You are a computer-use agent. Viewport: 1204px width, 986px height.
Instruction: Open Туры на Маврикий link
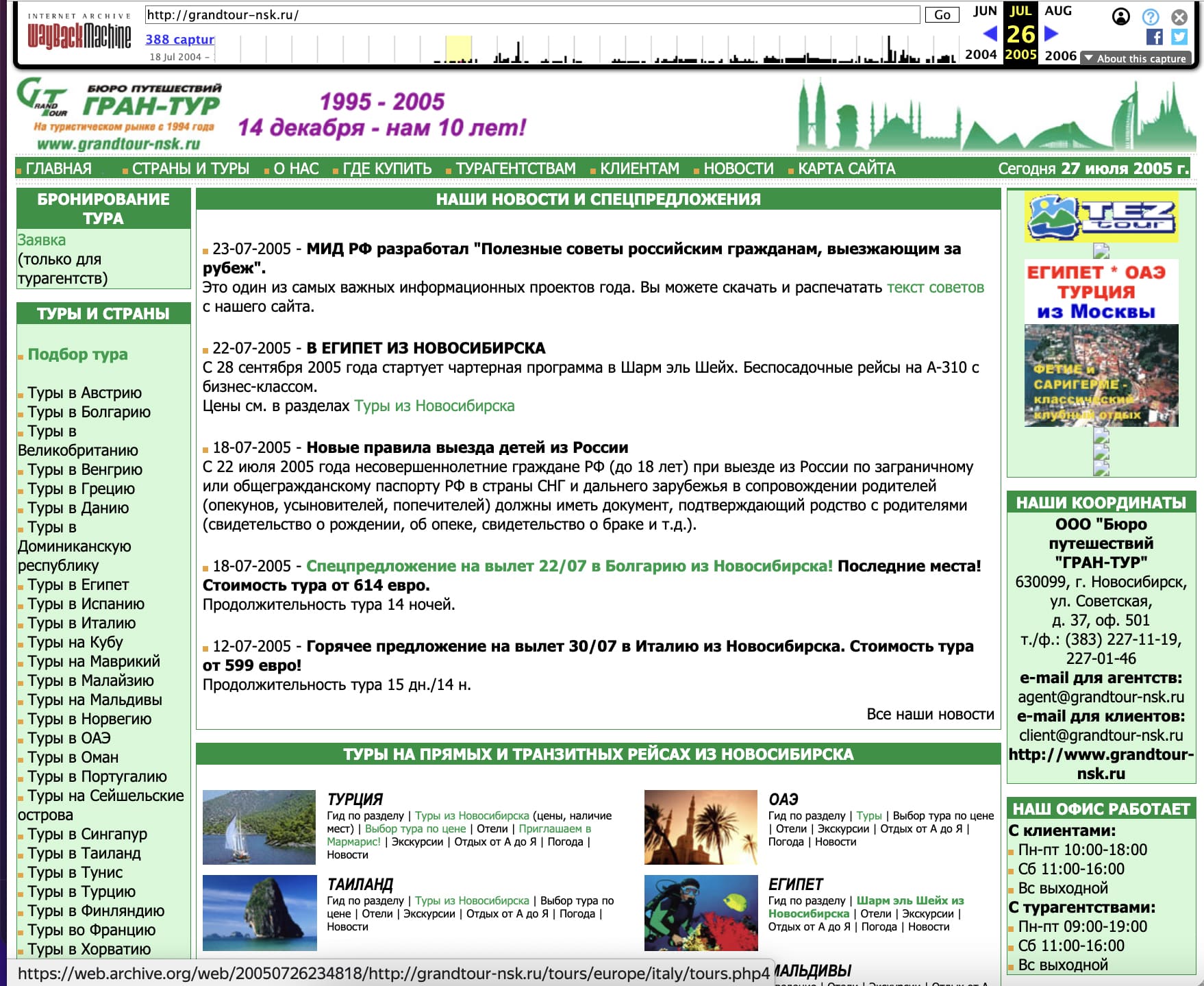click(94, 661)
